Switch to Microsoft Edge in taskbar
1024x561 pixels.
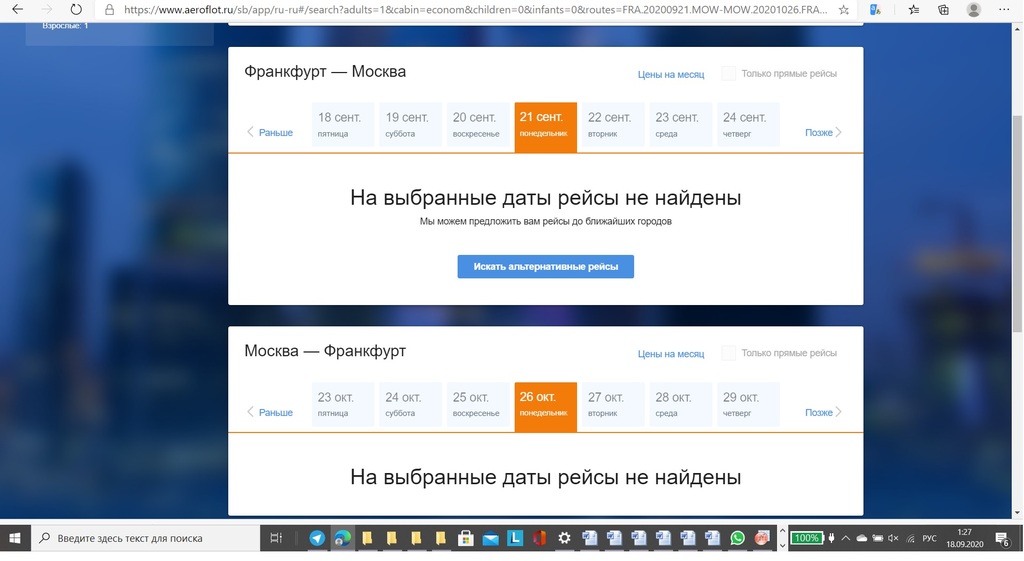pos(342,538)
